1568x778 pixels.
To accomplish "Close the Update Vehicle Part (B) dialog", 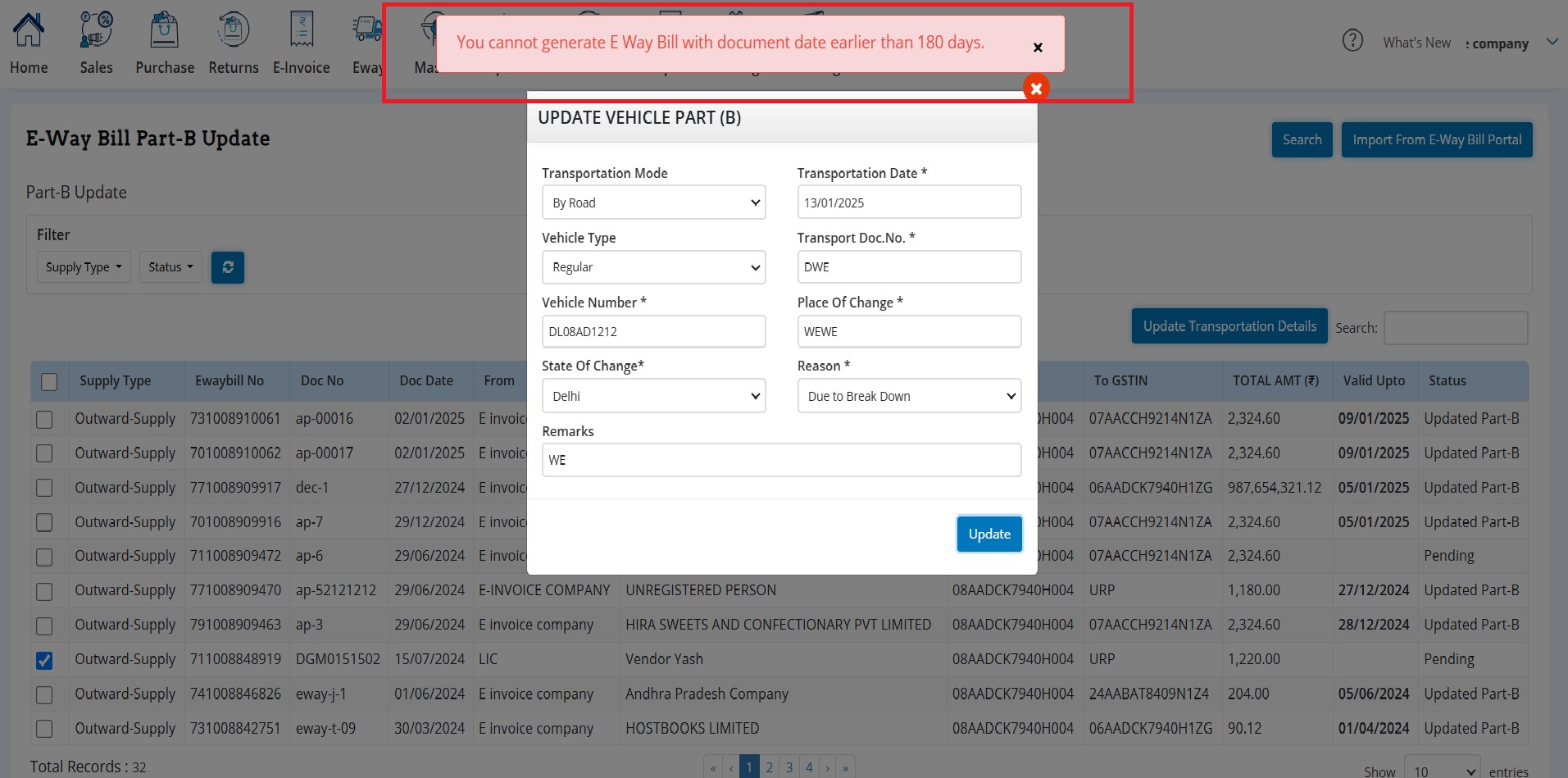I will (x=1036, y=88).
